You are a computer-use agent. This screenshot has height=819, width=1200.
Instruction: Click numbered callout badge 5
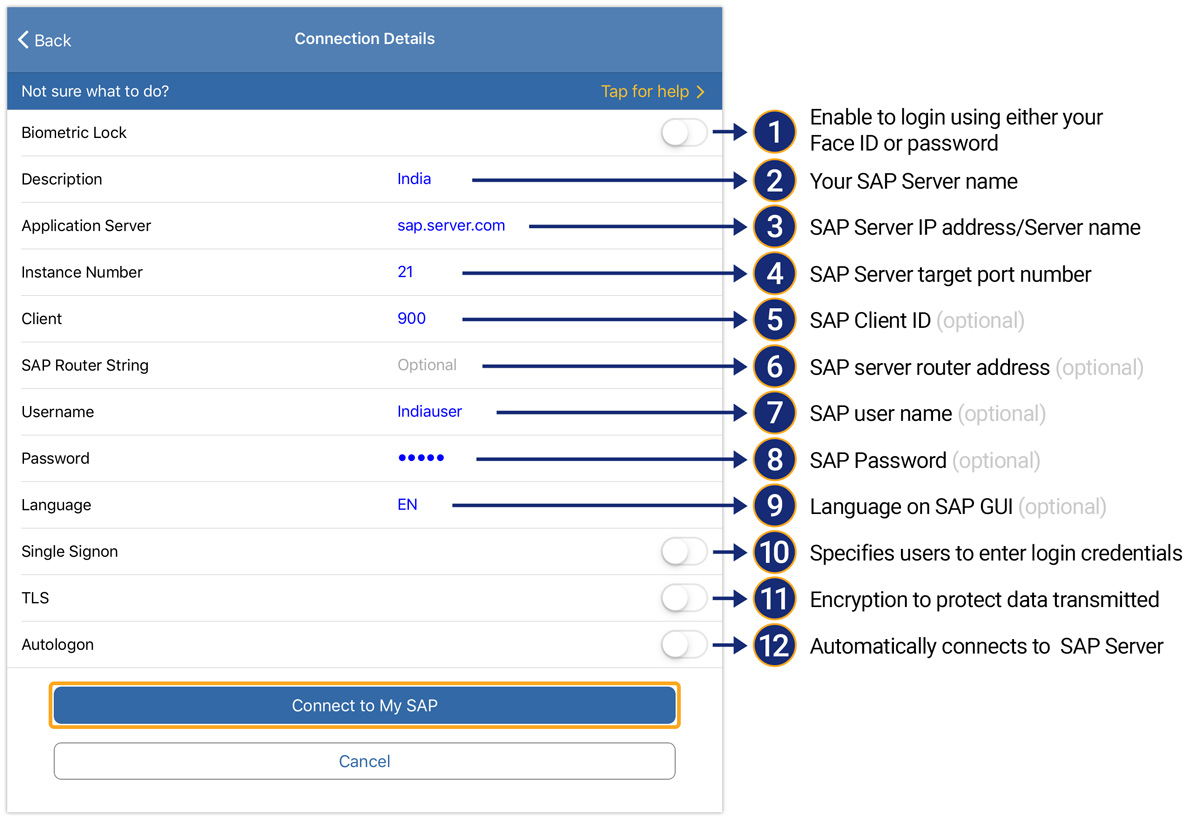[774, 320]
